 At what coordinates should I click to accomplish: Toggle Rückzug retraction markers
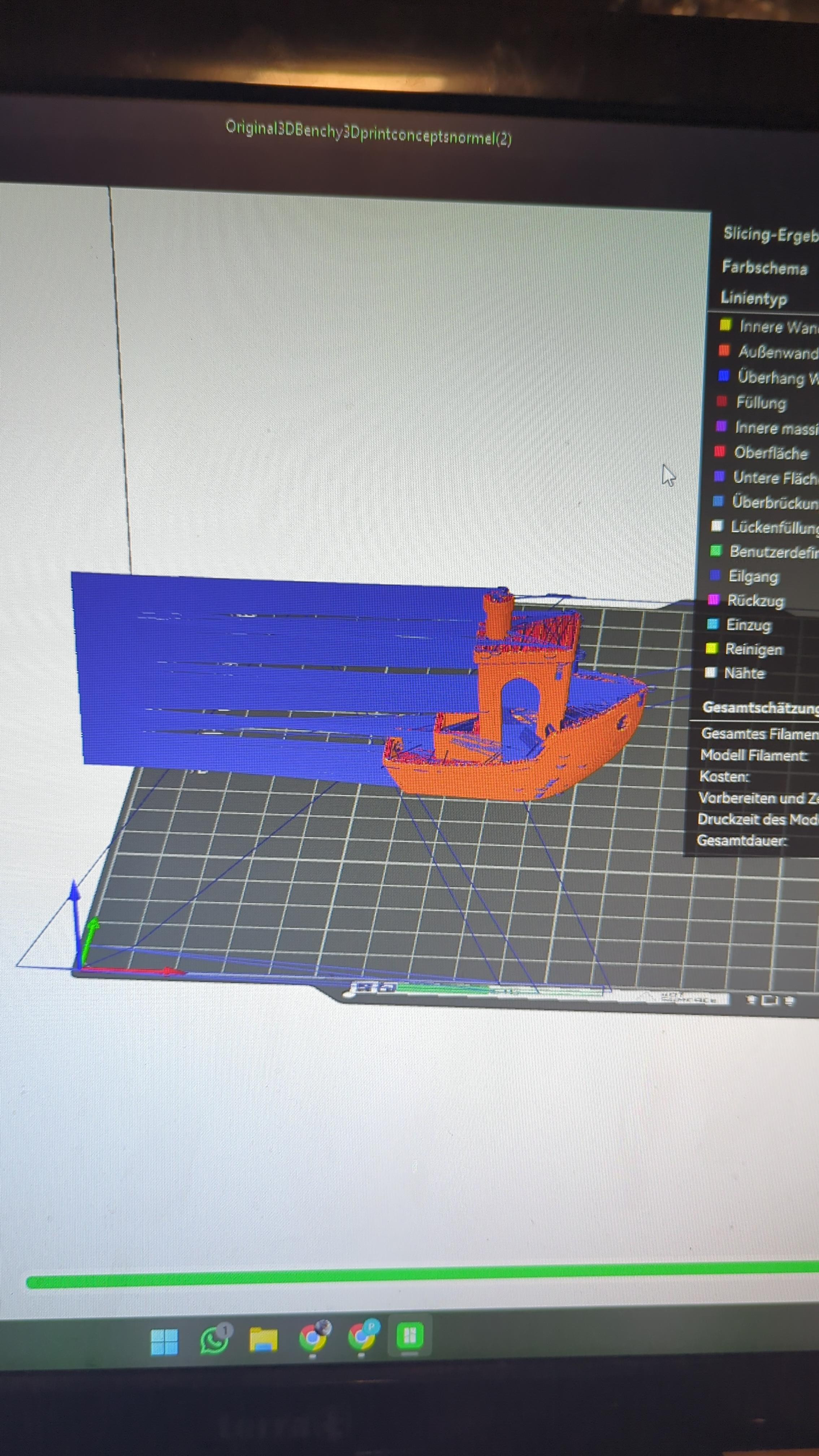point(755,601)
